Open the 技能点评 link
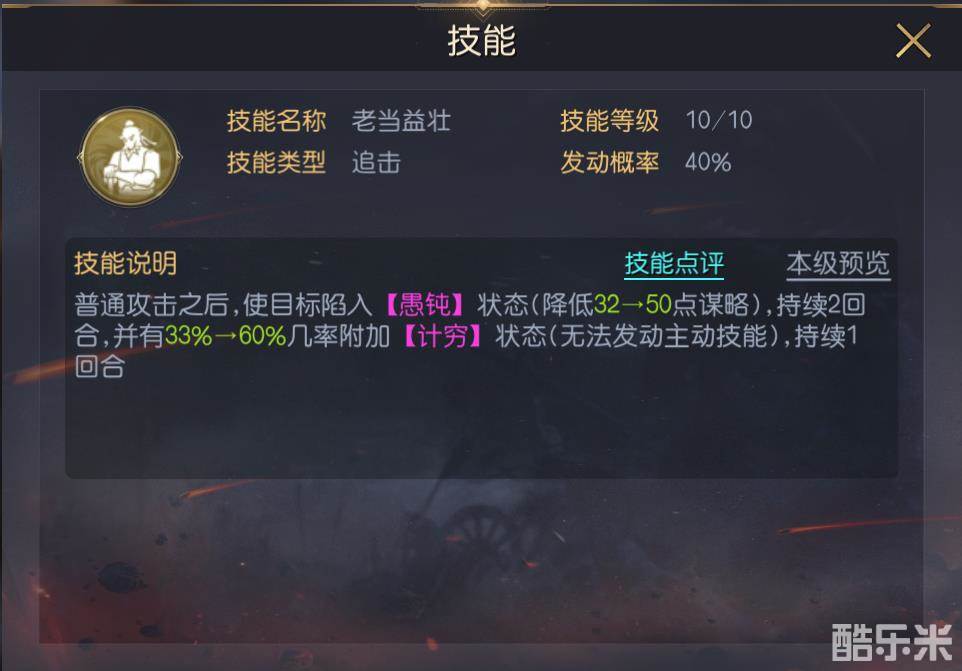The image size is (962, 671). tap(674, 264)
